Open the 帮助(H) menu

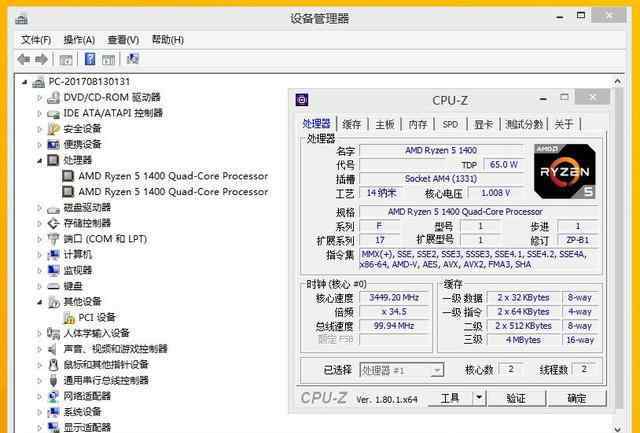pyautogui.click(x=167, y=40)
